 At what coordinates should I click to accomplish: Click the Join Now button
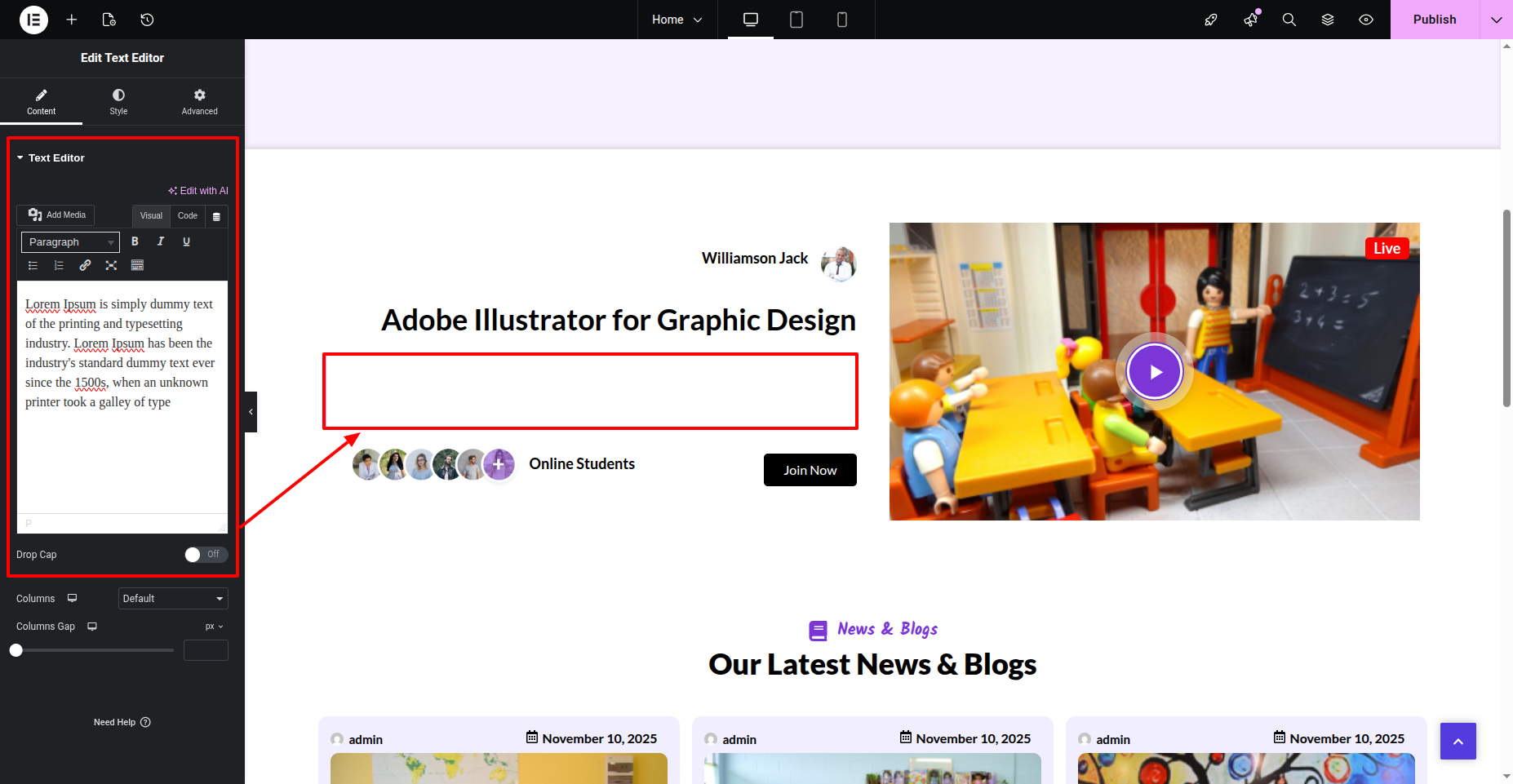point(810,470)
